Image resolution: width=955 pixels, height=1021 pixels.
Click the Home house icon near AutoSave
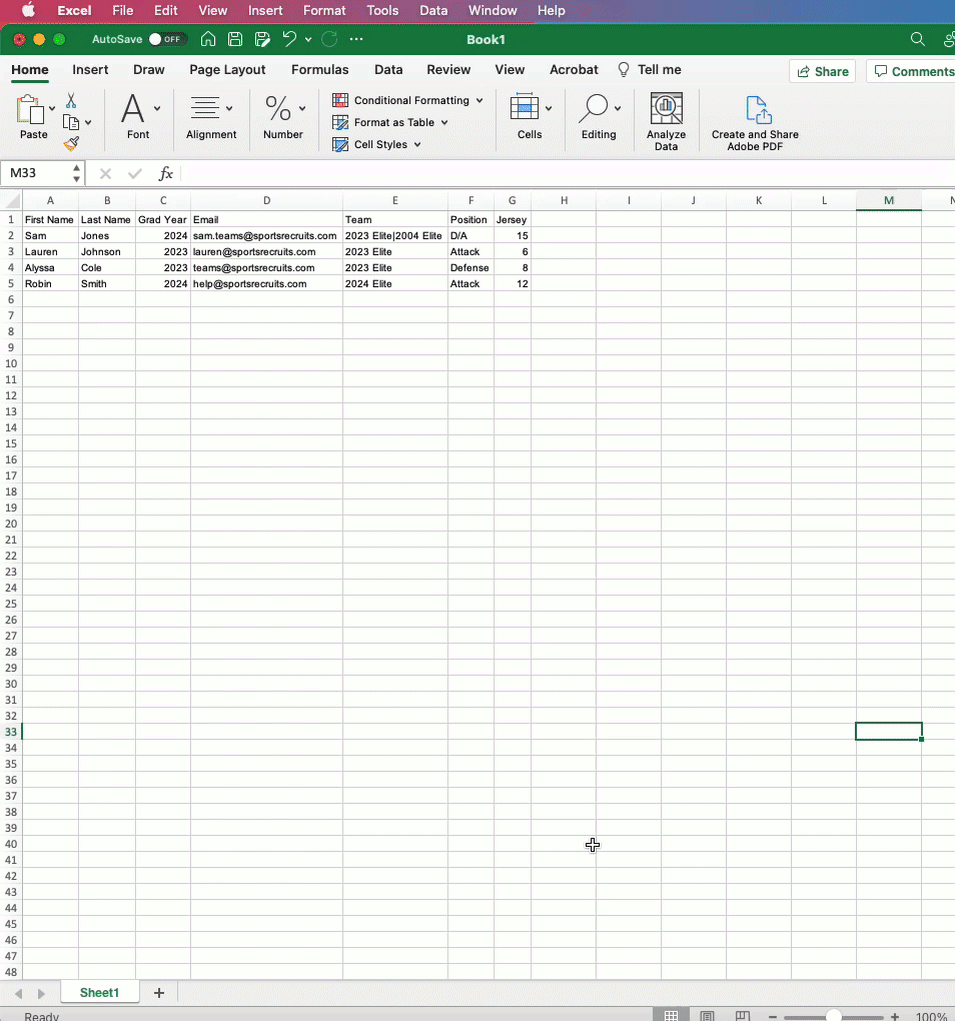(x=207, y=39)
